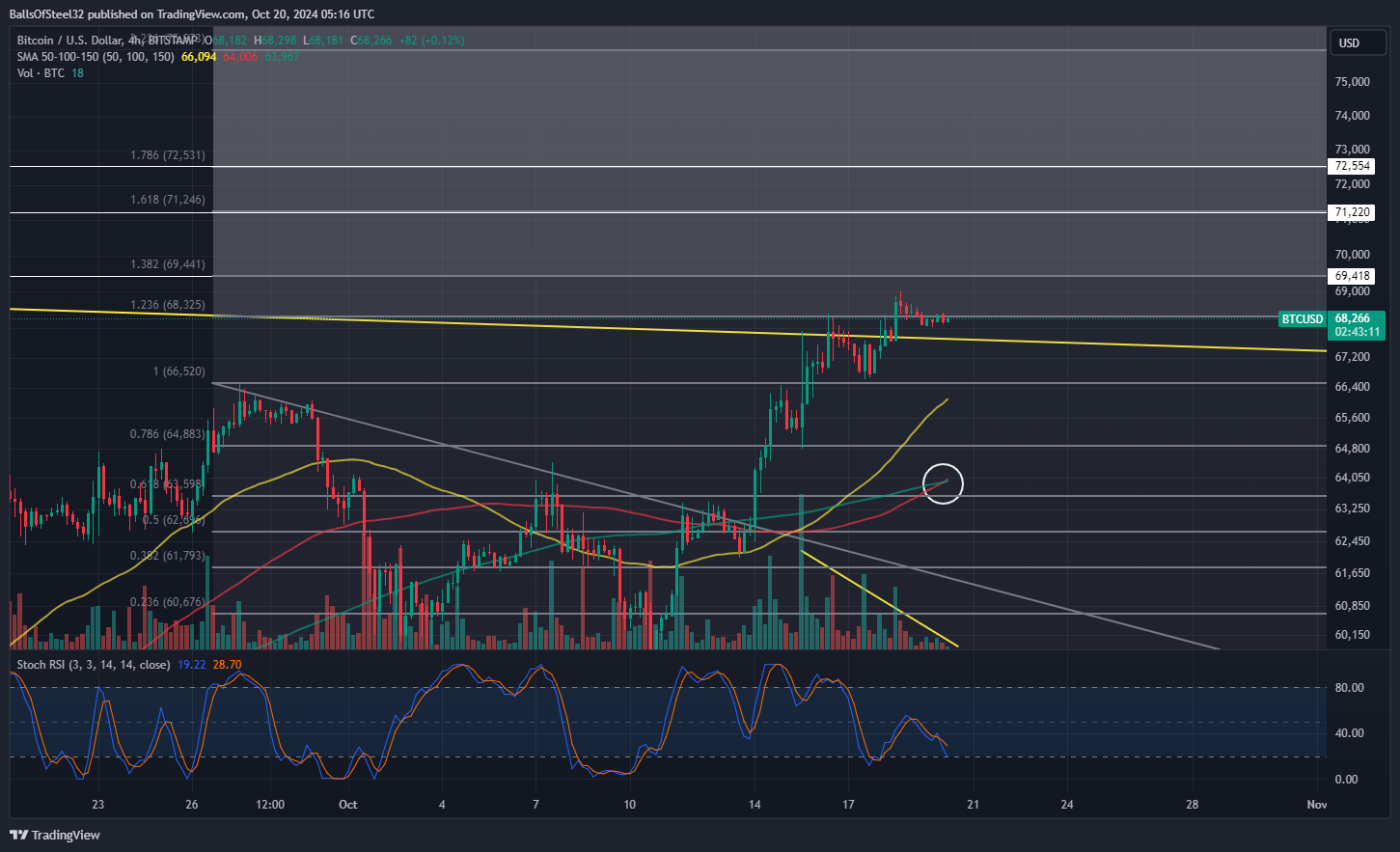The height and width of the screenshot is (852, 1400).
Task: Click 60,850 on the price axis
Action: 1352,606
